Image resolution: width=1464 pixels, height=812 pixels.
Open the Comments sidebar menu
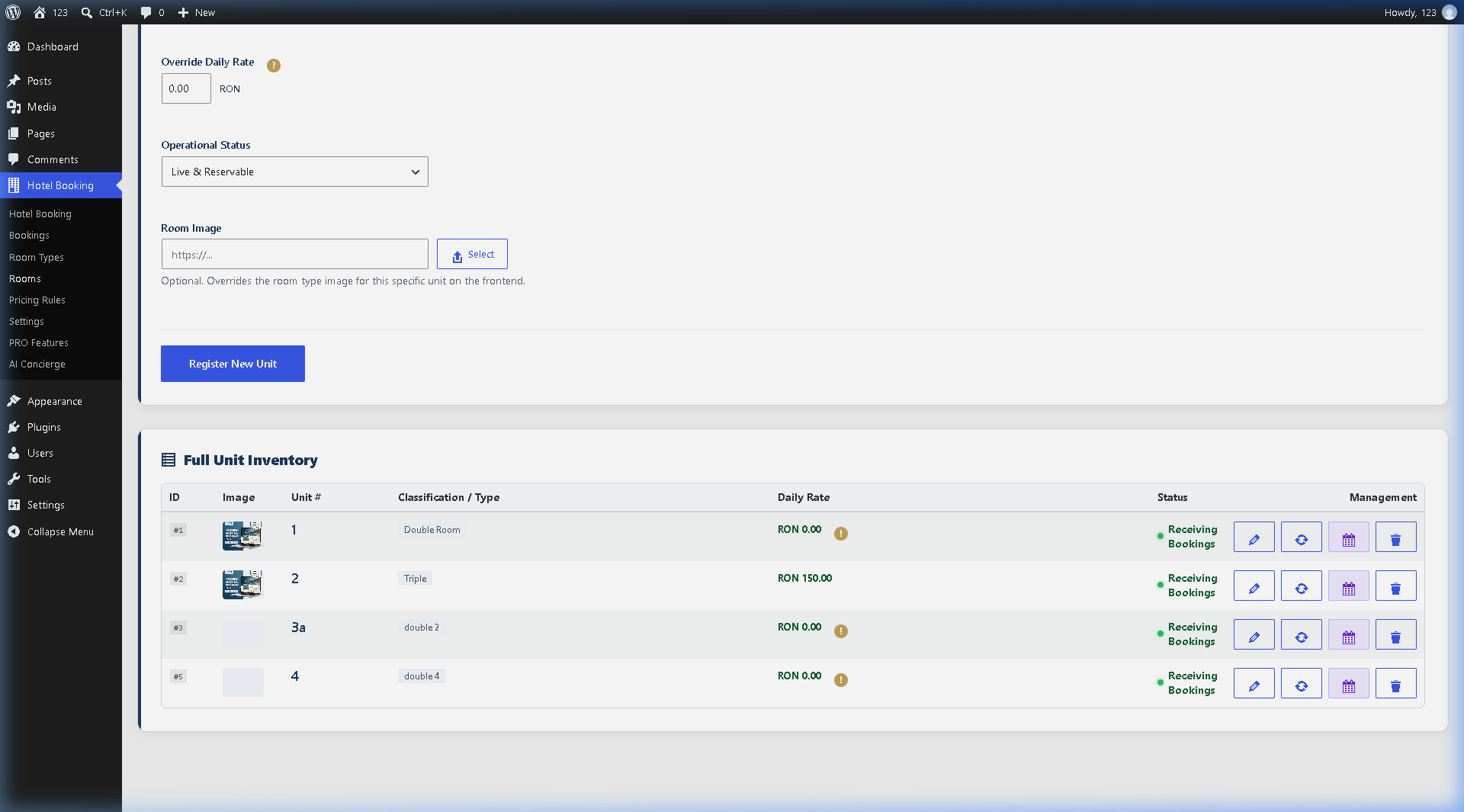coord(61,159)
